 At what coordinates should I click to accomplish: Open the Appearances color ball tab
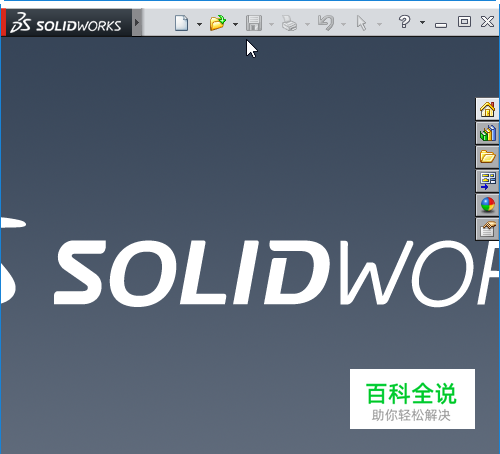[x=487, y=205]
